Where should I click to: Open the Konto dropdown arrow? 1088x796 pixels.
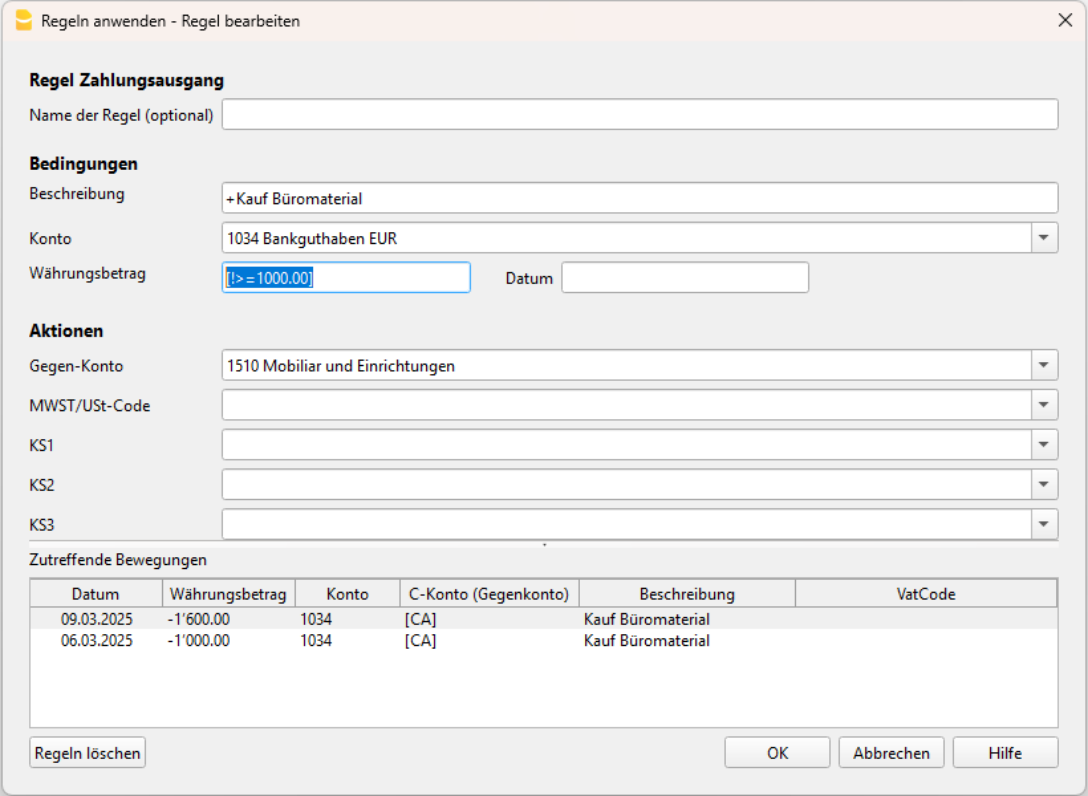click(1044, 238)
